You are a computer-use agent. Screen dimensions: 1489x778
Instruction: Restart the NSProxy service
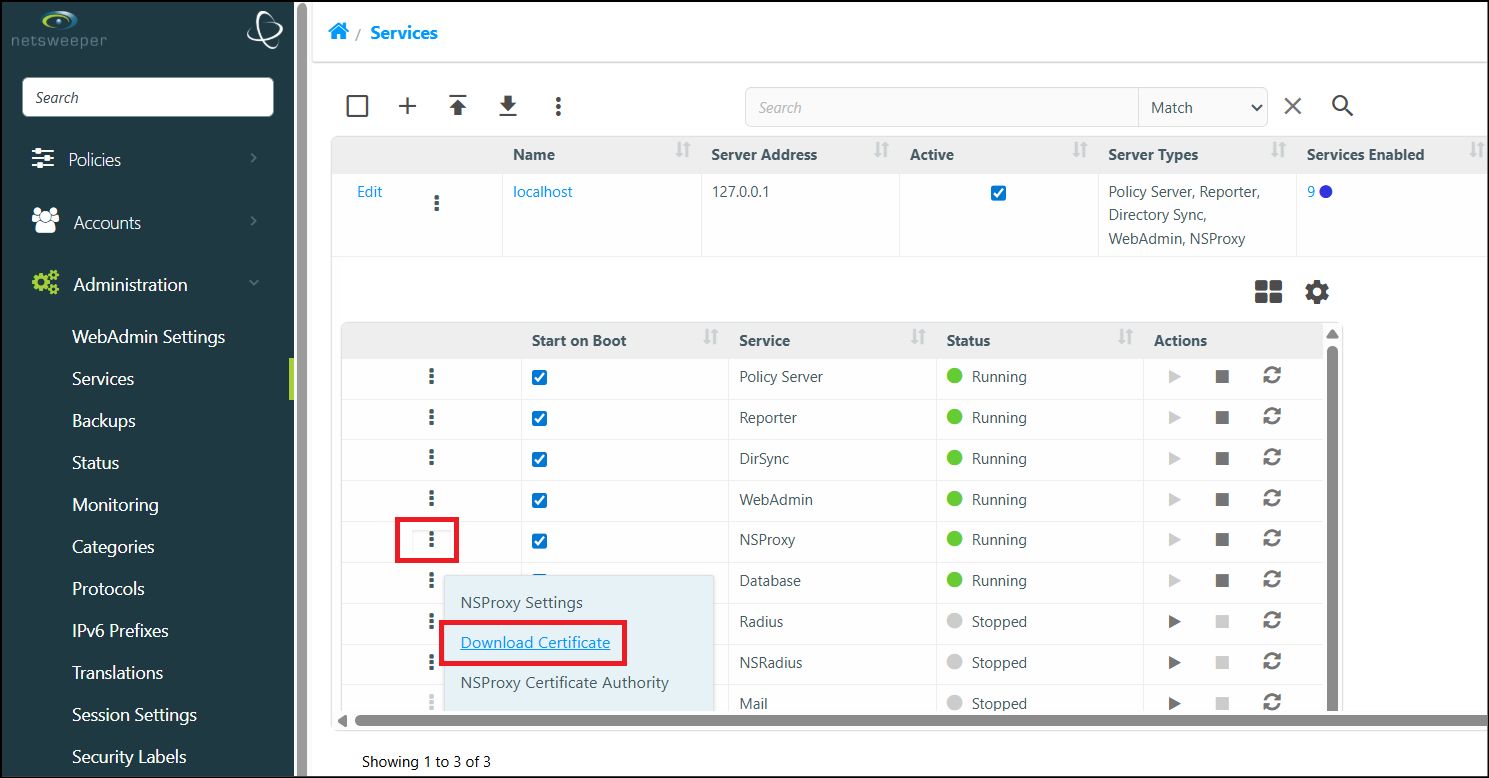[1272, 539]
